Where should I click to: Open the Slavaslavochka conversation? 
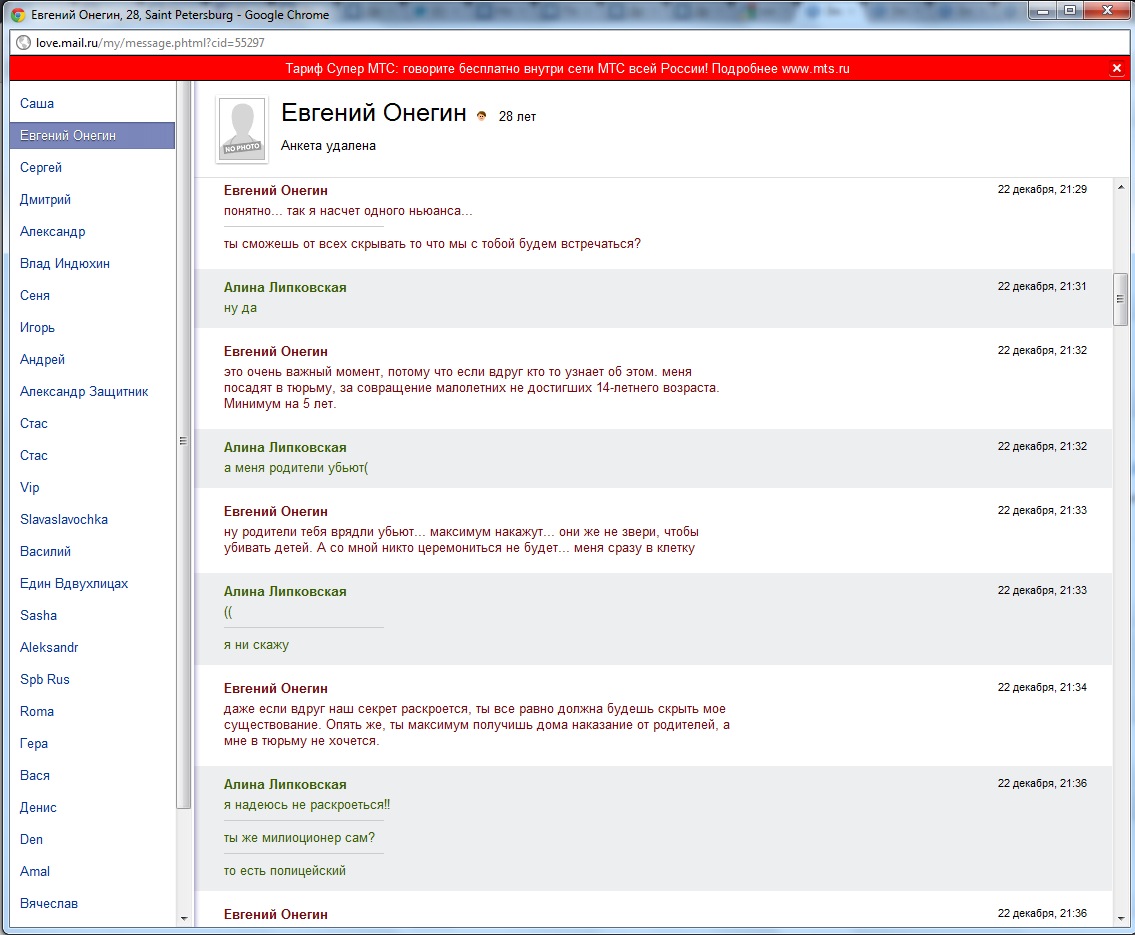[64, 520]
